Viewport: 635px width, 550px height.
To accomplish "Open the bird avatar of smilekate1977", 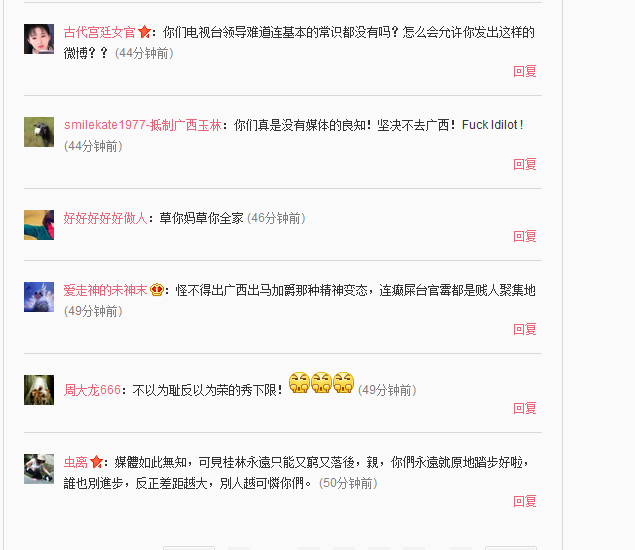I will tap(39, 132).
